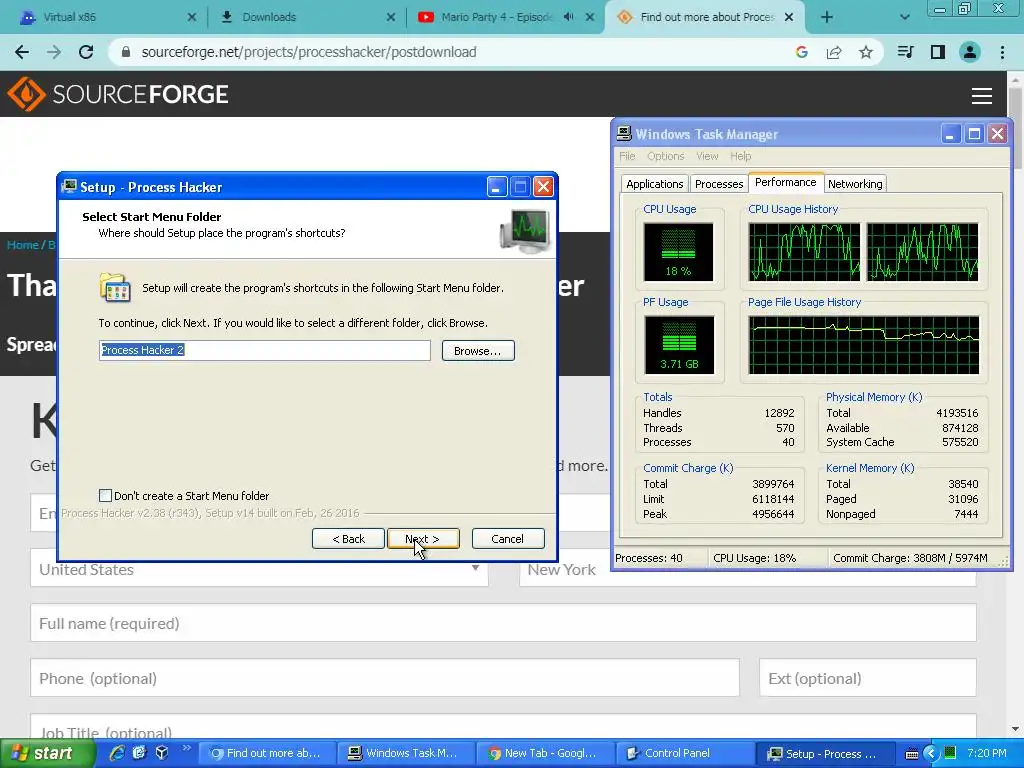Click the green CPU tray icon
This screenshot has width=1024, height=768.
(x=950, y=753)
